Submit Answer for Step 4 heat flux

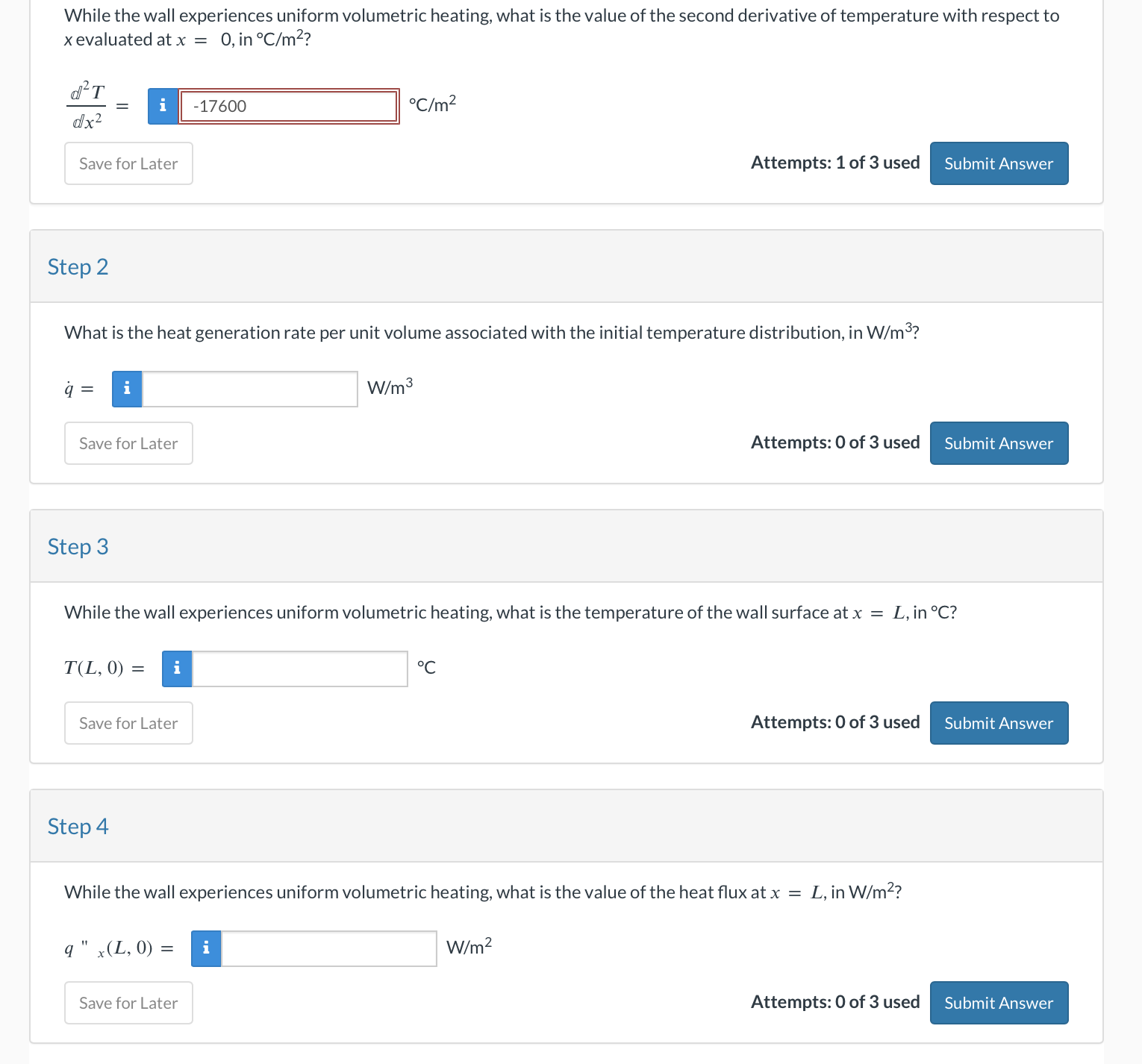pos(999,1003)
